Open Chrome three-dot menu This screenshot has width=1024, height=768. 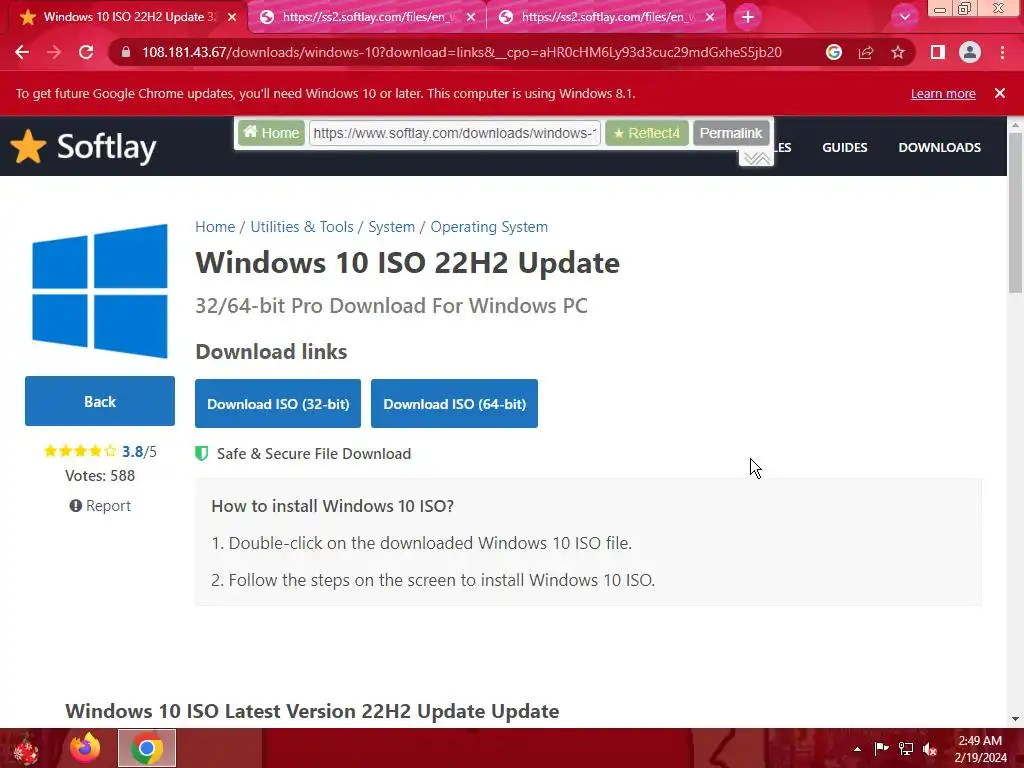point(1002,52)
